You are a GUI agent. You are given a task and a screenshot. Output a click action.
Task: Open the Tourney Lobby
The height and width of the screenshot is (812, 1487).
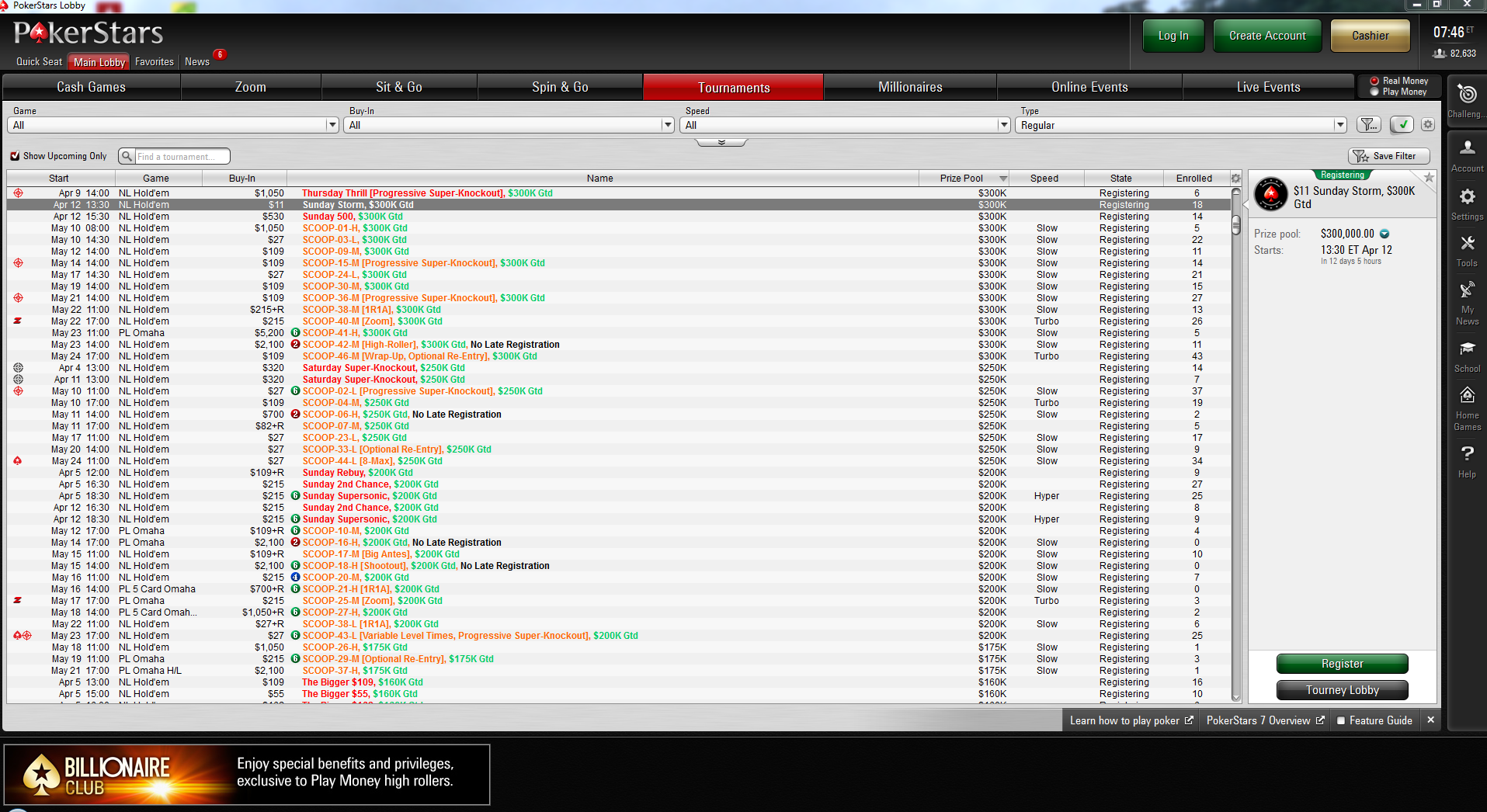tap(1342, 690)
